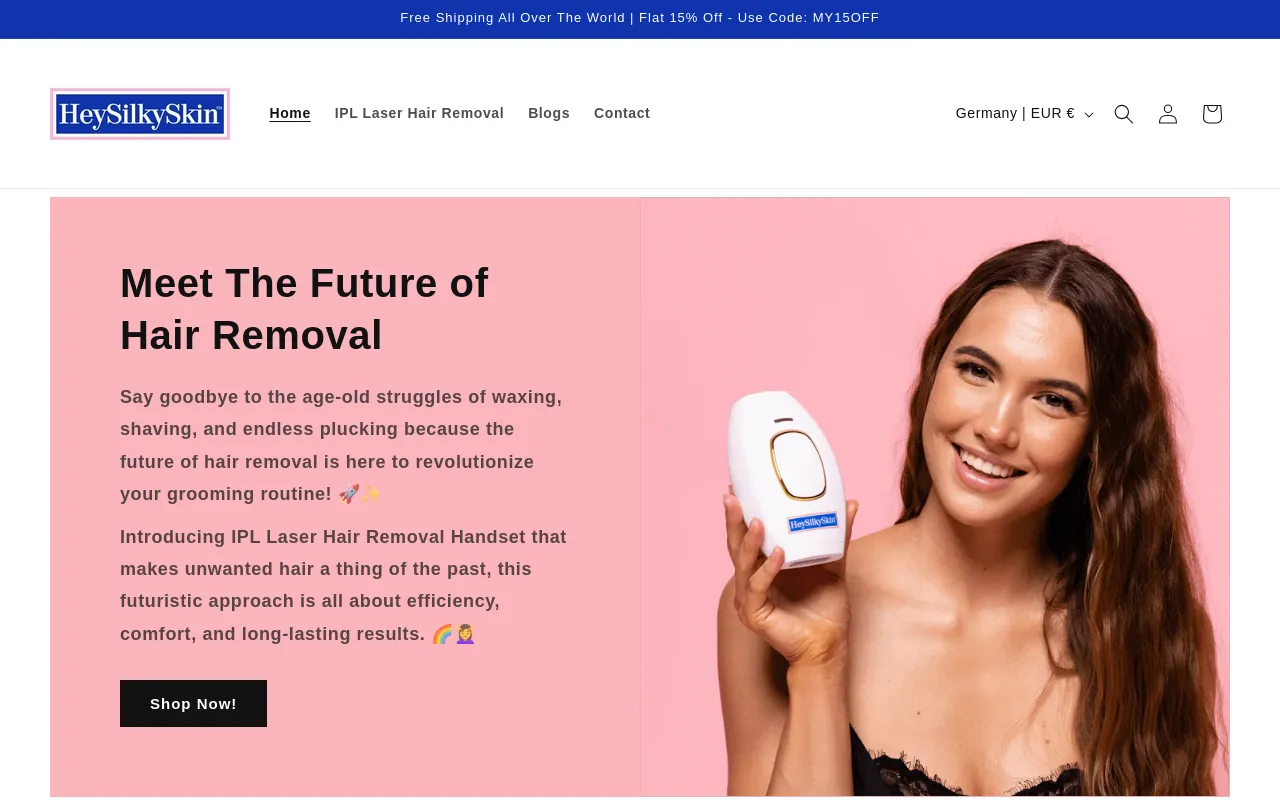Open the Contact menu link
This screenshot has height=800, width=1280.
pos(622,113)
